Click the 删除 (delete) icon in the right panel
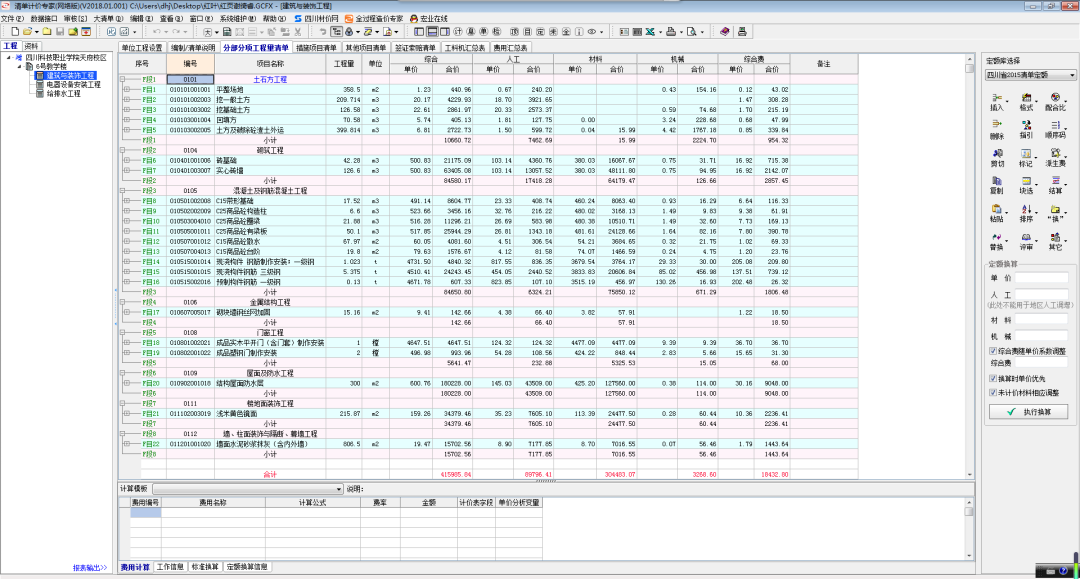 997,130
